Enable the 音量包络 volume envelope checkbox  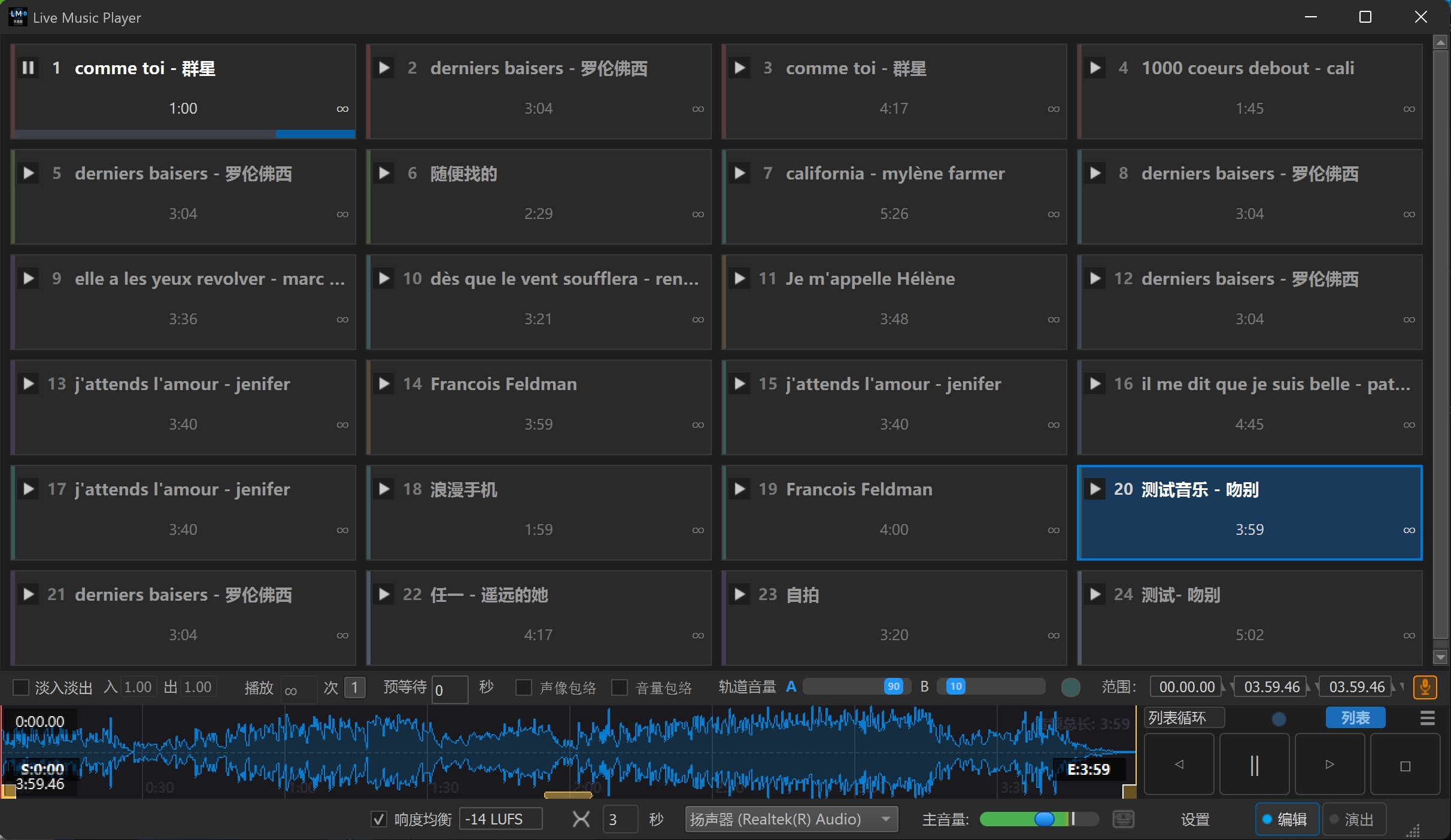point(620,687)
